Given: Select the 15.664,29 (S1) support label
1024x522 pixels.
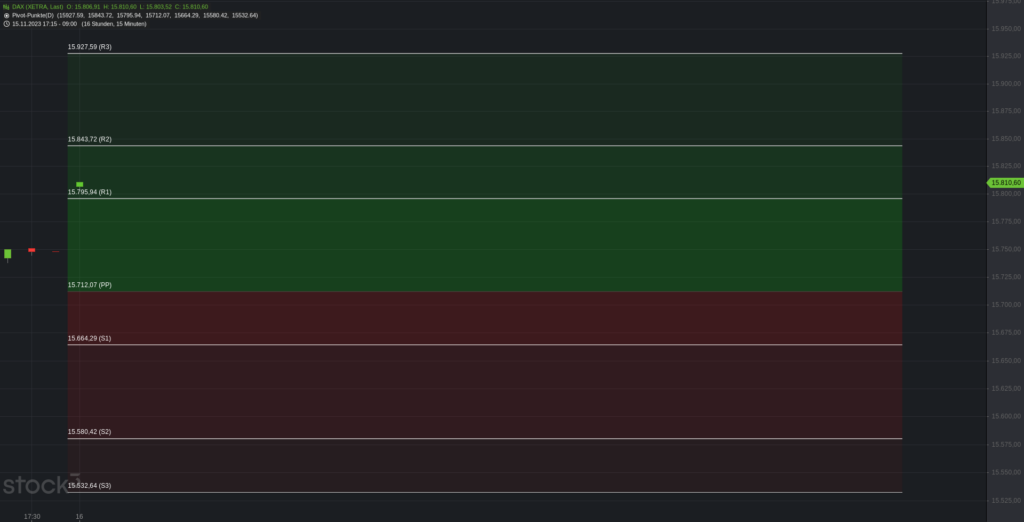Looking at the screenshot, I should 89,338.
